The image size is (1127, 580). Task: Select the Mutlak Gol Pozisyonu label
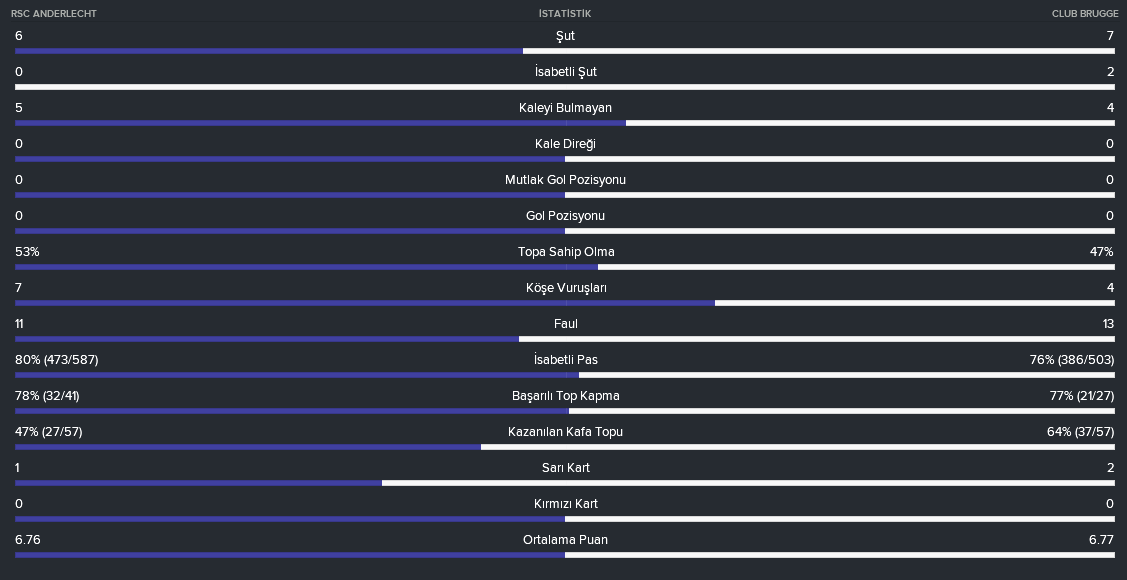coord(565,180)
